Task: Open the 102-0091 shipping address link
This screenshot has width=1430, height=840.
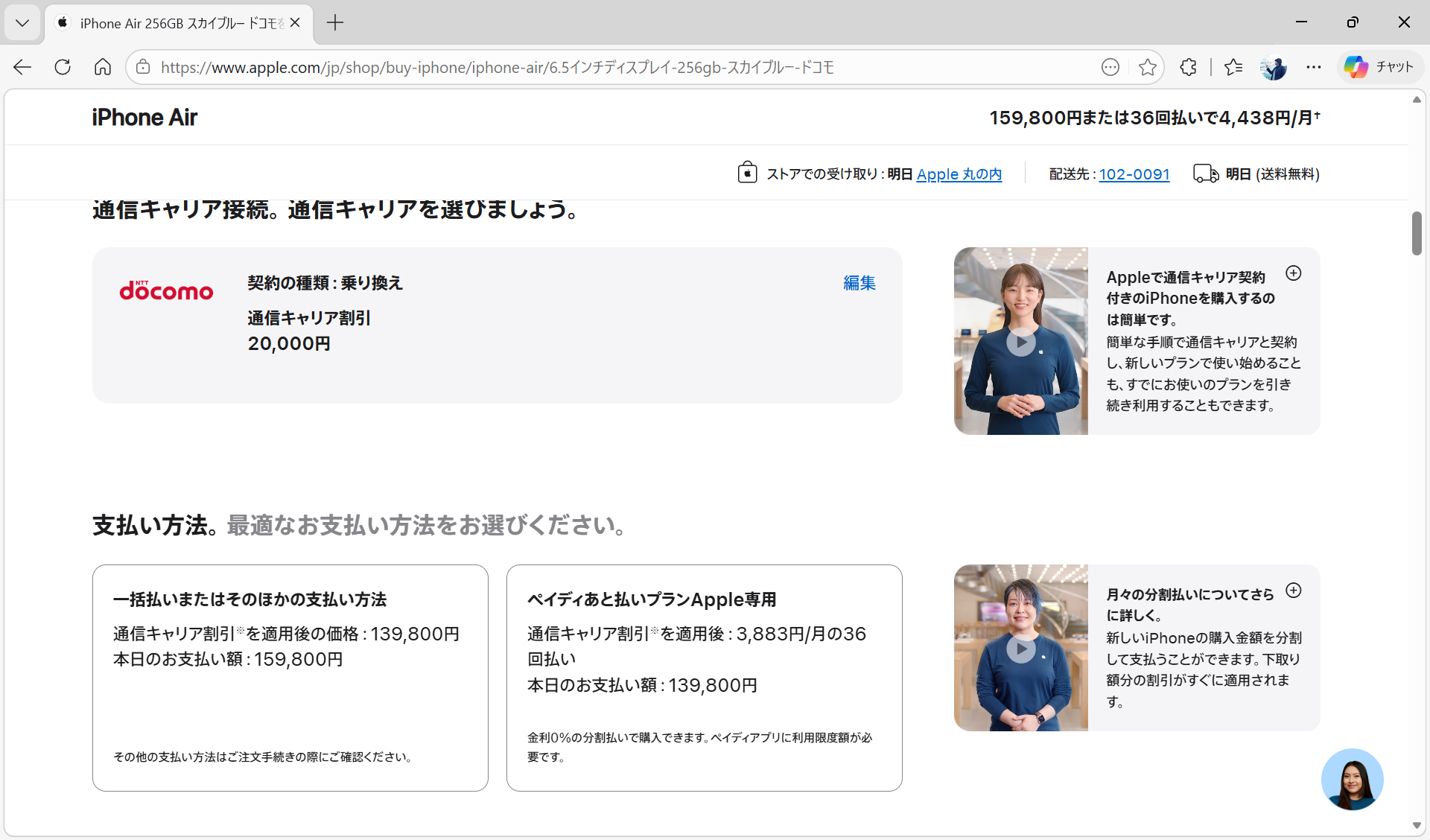Action: click(x=1134, y=174)
